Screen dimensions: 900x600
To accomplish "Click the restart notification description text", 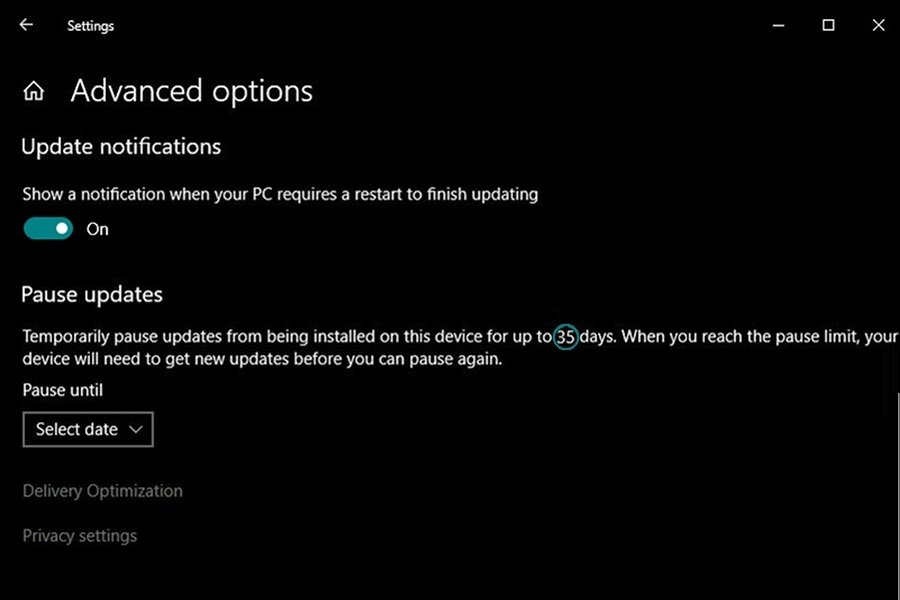I will 280,194.
